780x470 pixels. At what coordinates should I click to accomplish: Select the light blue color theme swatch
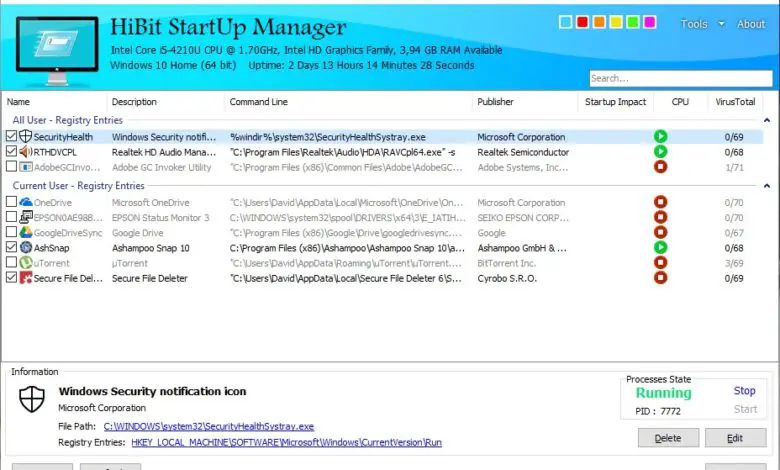tap(566, 22)
